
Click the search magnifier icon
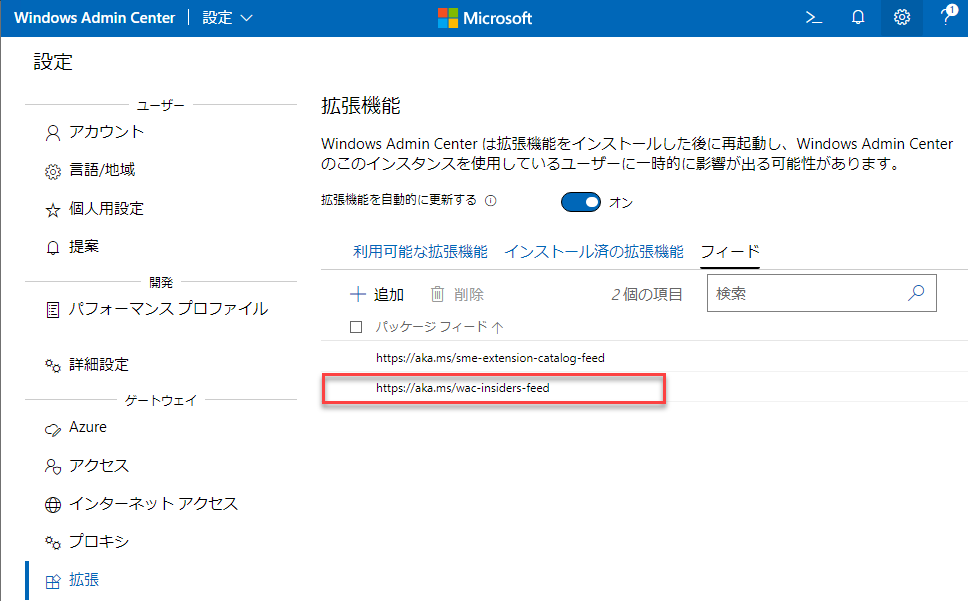[x=916, y=292]
